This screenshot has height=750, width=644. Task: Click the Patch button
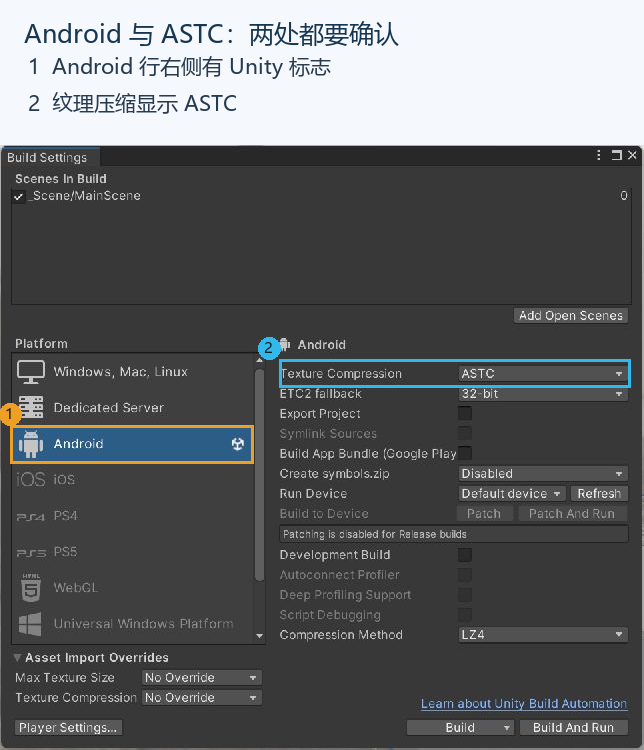[x=484, y=514]
